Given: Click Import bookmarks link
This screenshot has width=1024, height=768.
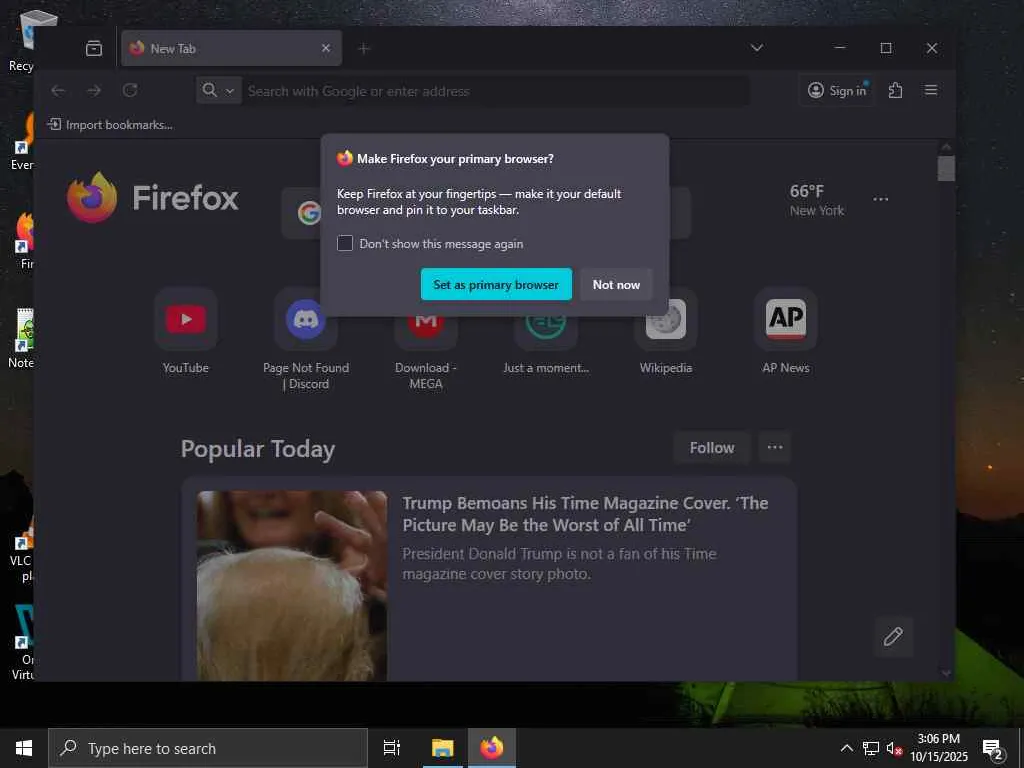Looking at the screenshot, I should 110,125.
